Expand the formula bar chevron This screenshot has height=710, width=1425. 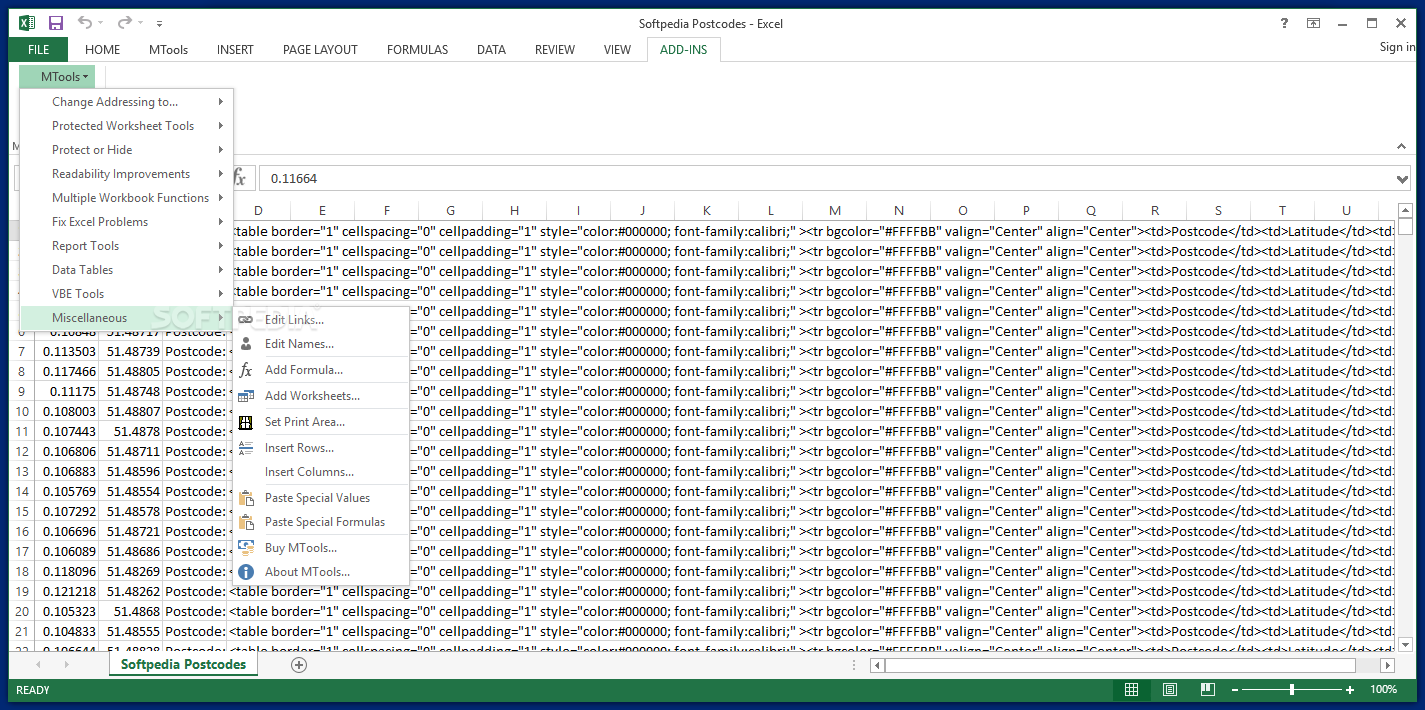1402,179
